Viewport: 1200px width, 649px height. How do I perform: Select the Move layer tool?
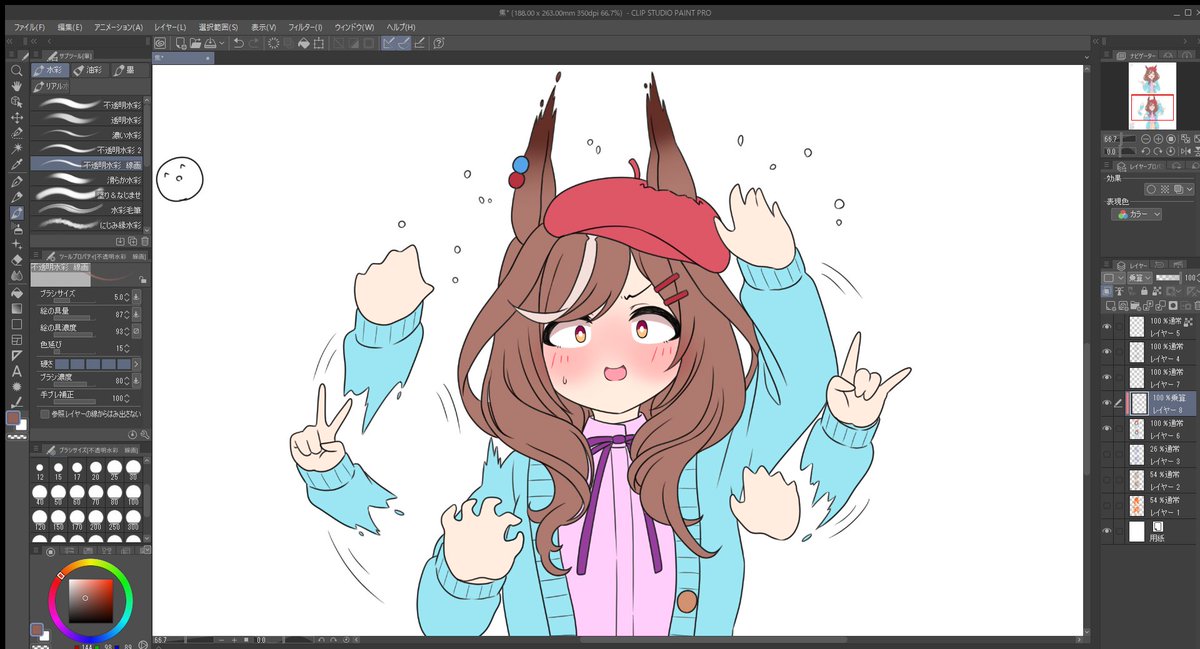(16, 118)
